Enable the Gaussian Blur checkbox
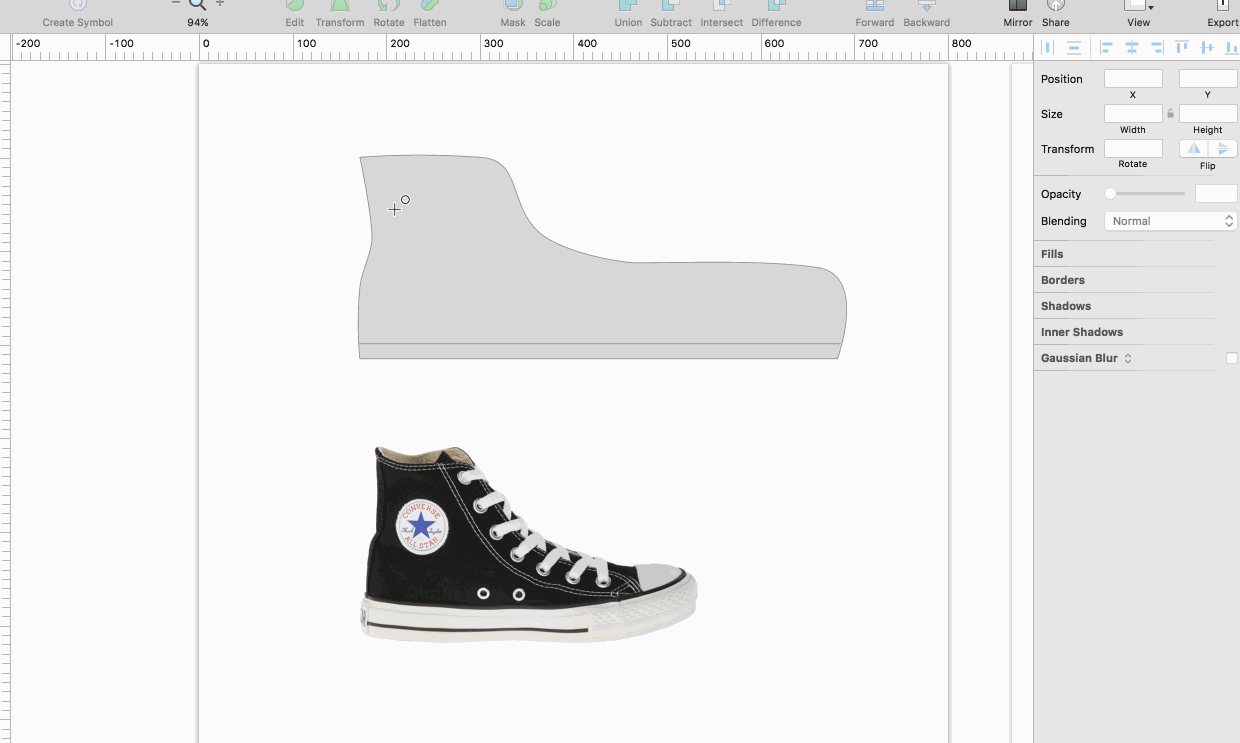 (1232, 358)
